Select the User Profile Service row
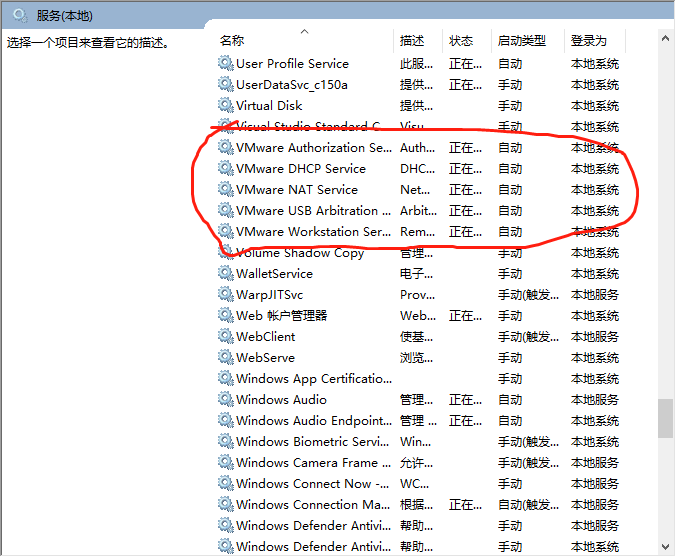The image size is (676, 557). tap(418, 63)
